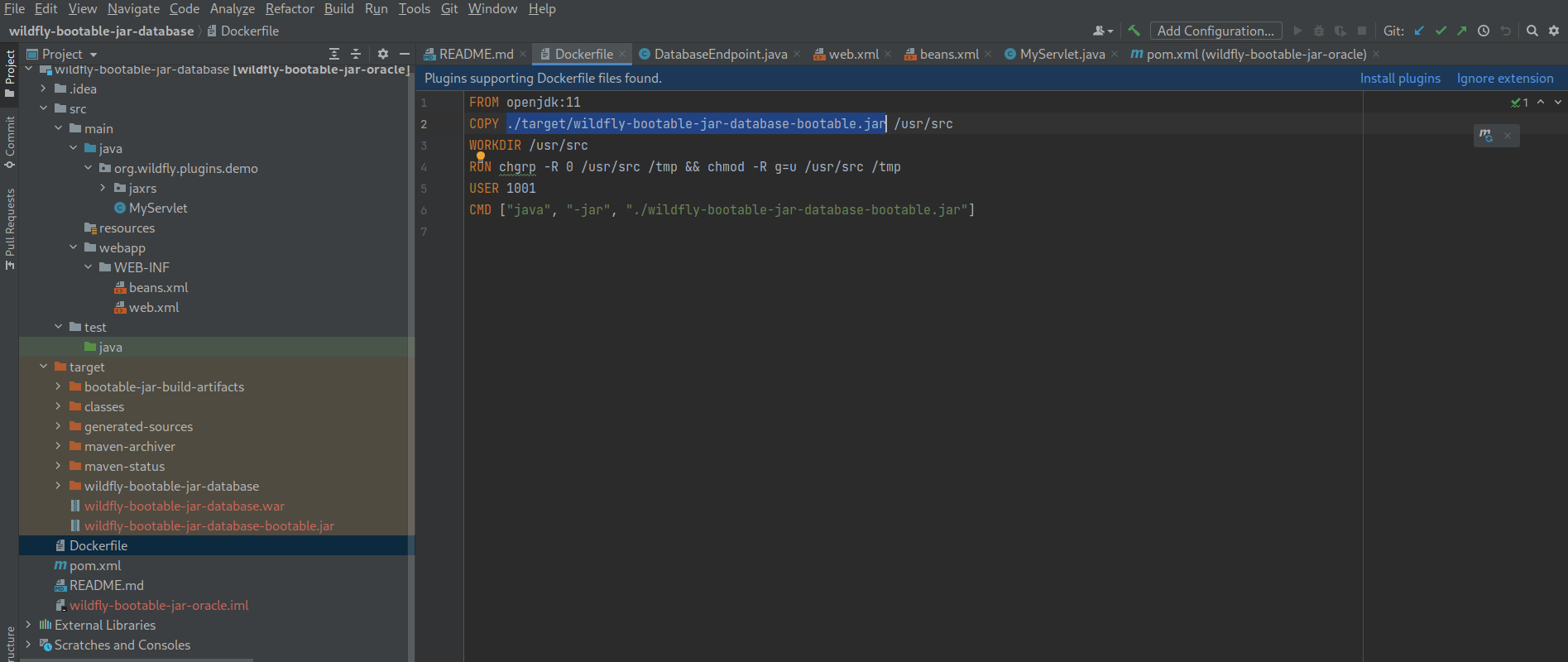Click the user account icon dropdown

pos(1102,31)
